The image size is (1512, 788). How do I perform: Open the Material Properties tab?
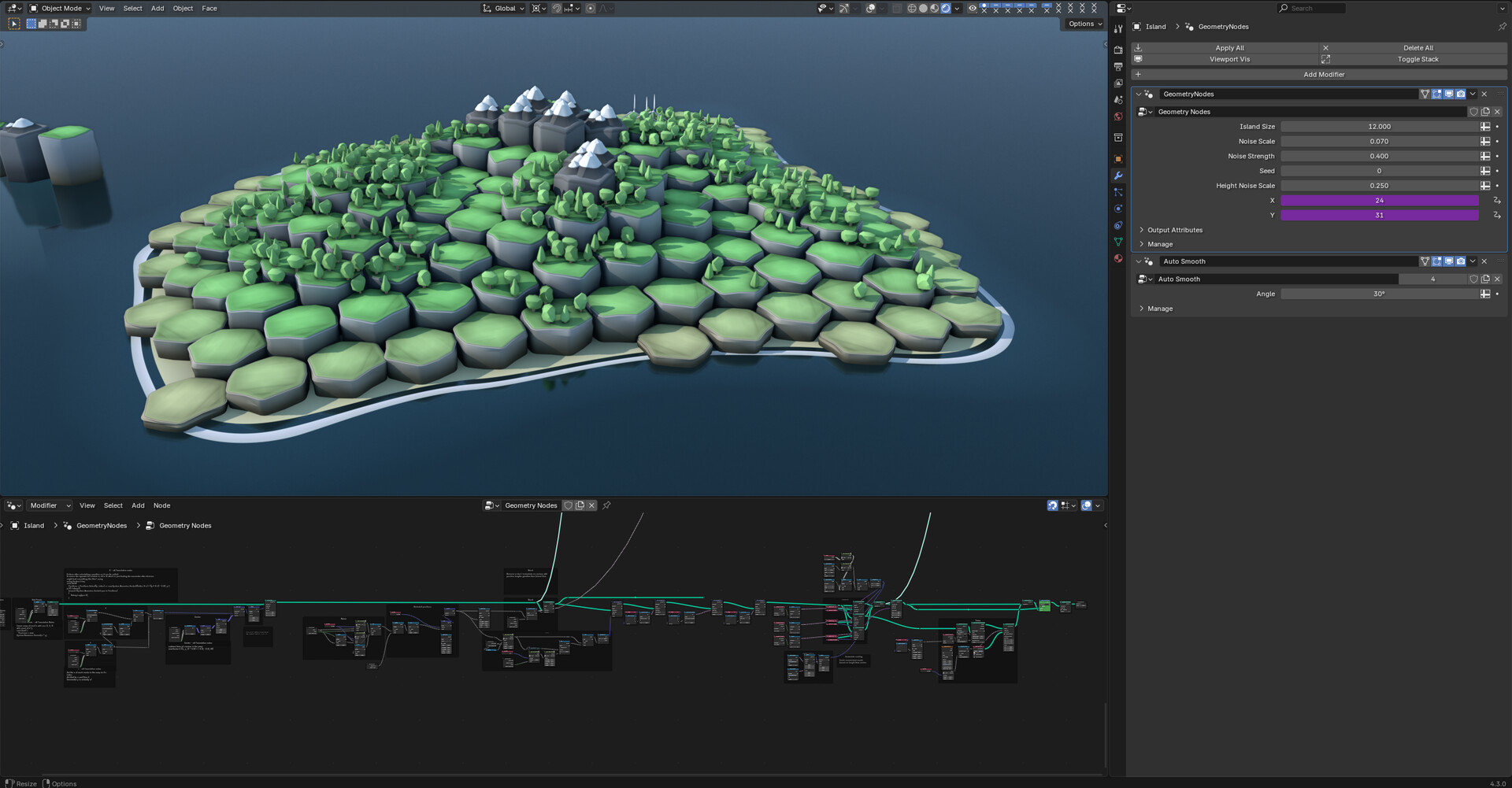point(1117,259)
